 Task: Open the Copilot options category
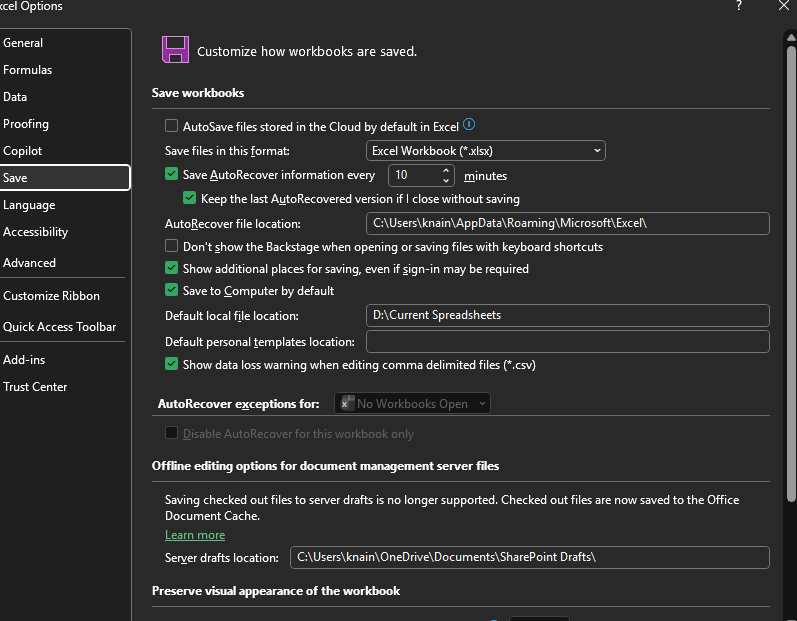click(x=65, y=150)
